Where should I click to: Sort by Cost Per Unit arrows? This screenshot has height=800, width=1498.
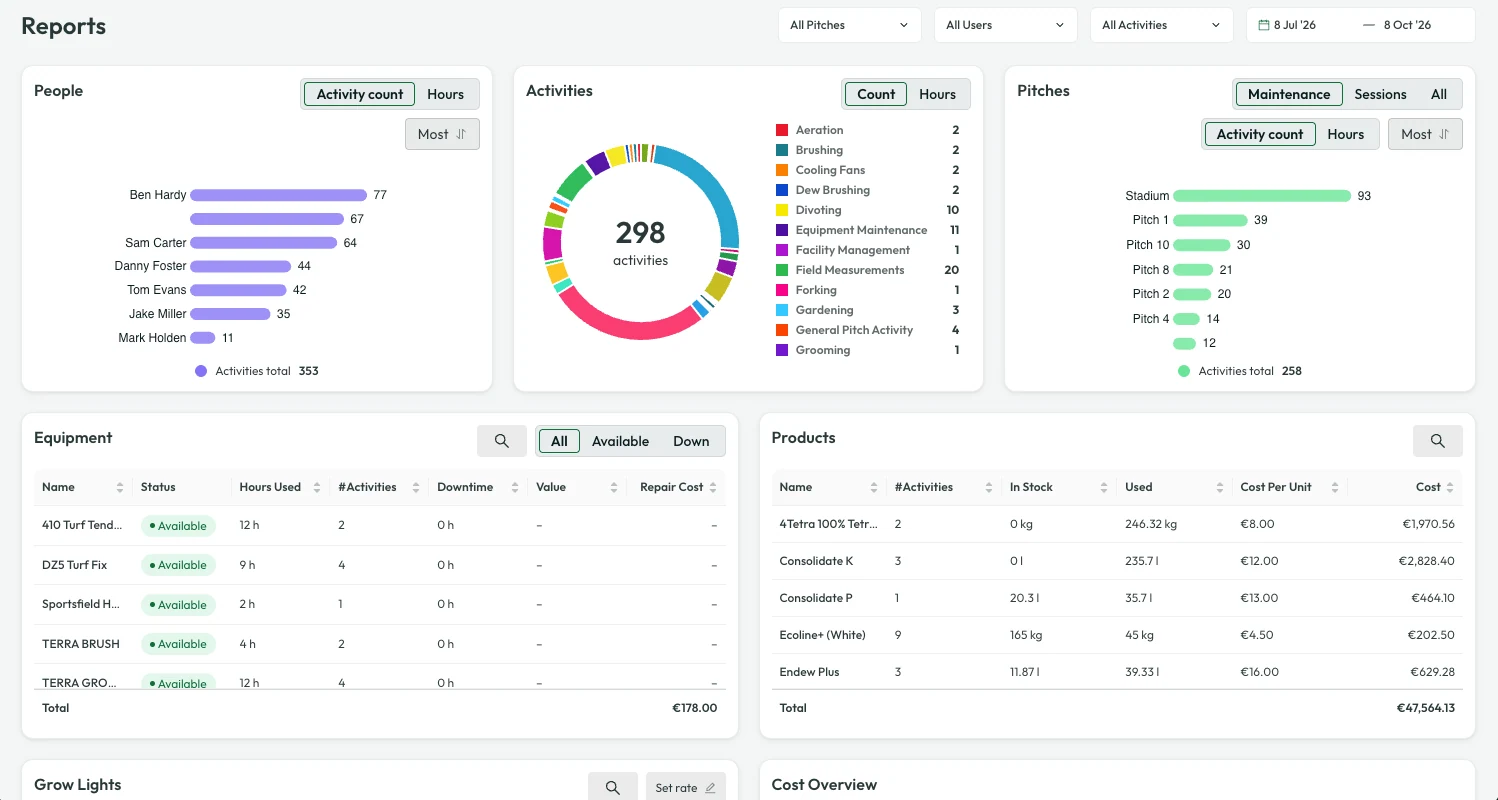[1334, 487]
